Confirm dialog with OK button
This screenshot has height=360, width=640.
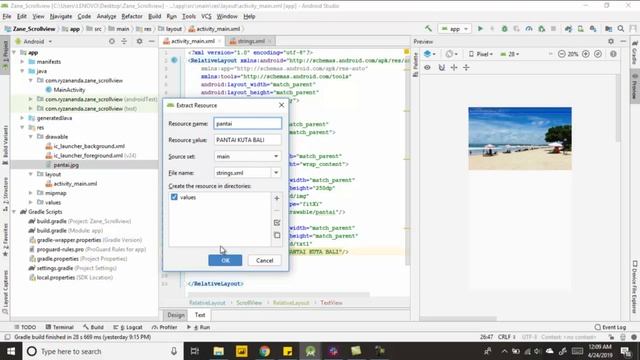[225, 260]
